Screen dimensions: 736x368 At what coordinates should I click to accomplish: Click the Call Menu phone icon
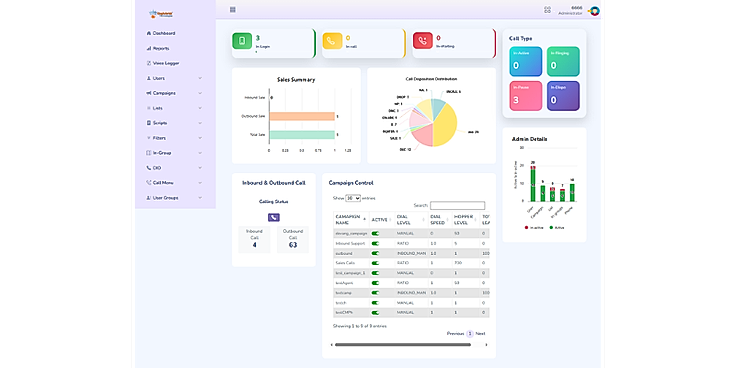(149, 183)
